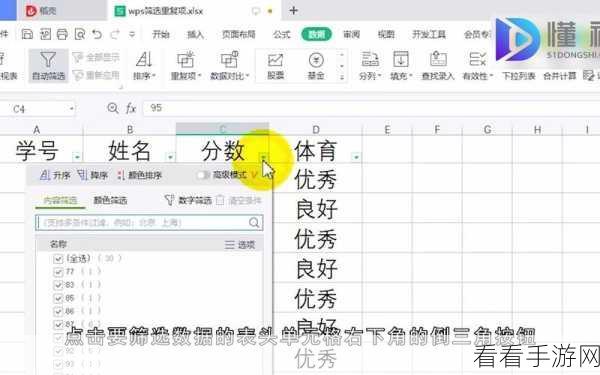Switch to the Formulas (公式) tab
Image resolution: width=600 pixels, height=375 pixels.
282,34
